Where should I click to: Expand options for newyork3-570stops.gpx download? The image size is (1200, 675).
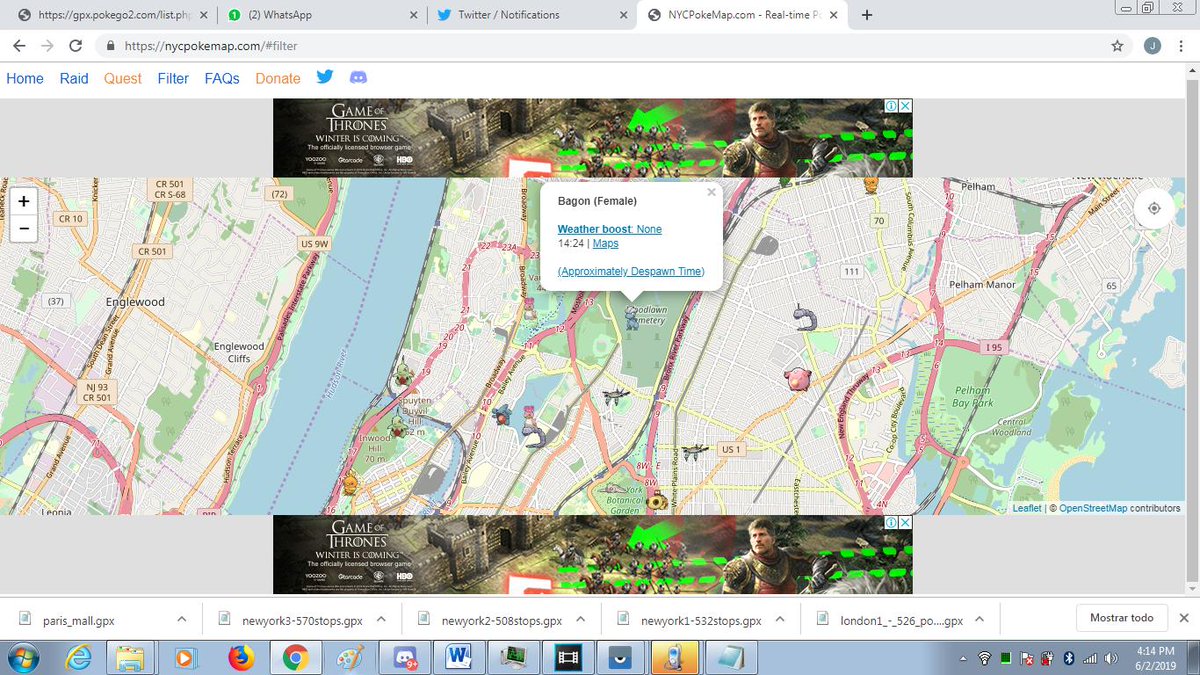coord(383,619)
